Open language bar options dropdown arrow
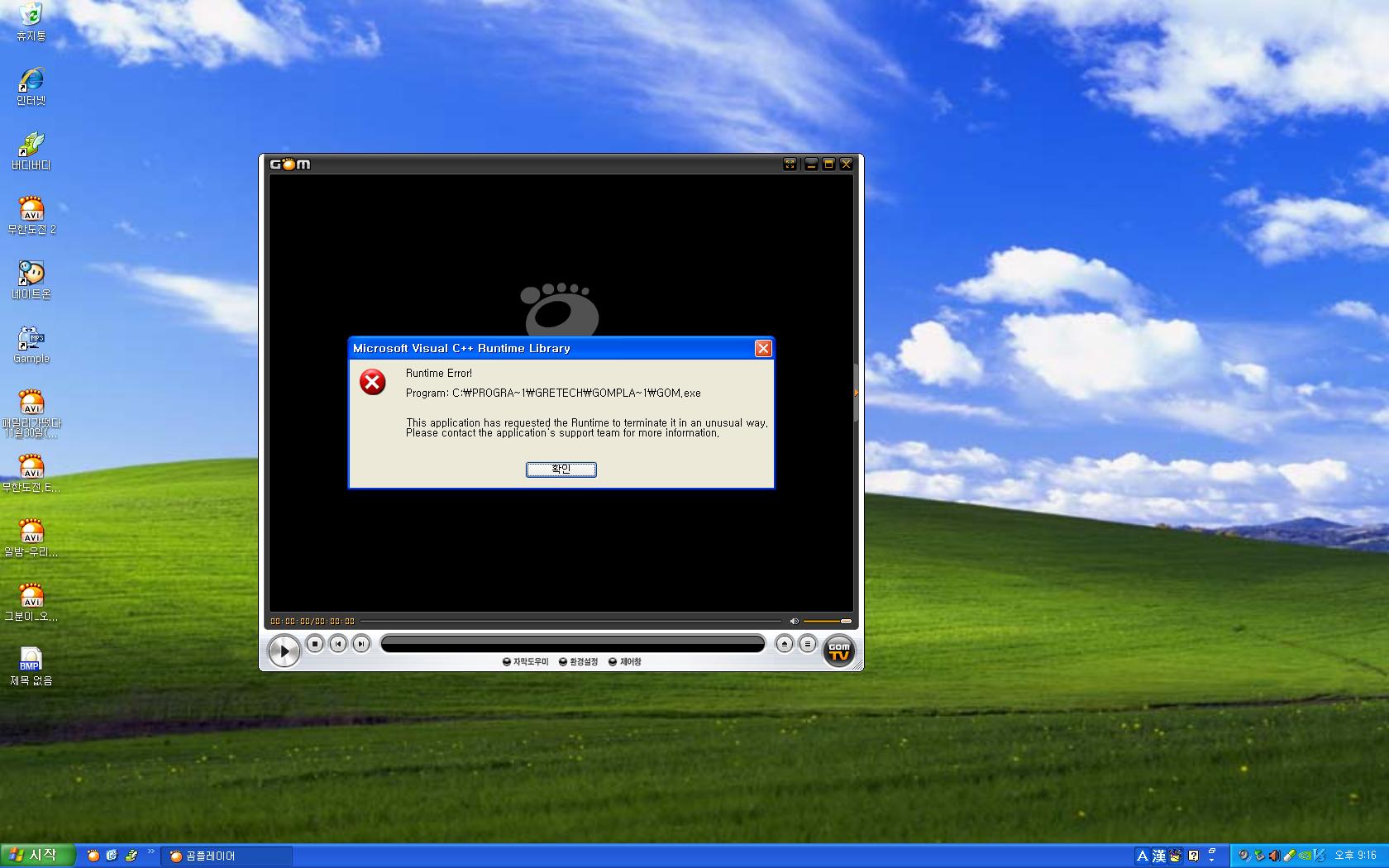This screenshot has width=1389, height=868. (1212, 860)
